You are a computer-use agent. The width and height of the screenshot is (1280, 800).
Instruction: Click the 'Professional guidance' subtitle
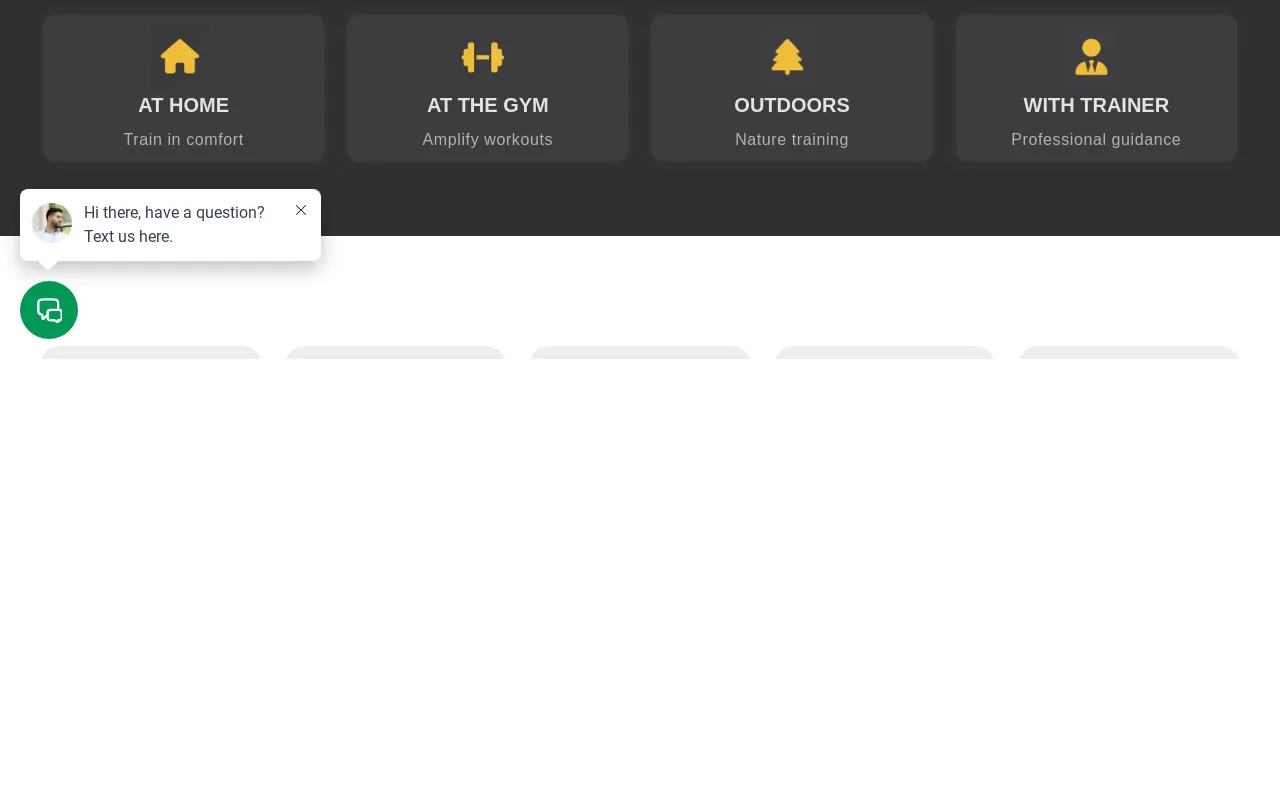(1095, 140)
